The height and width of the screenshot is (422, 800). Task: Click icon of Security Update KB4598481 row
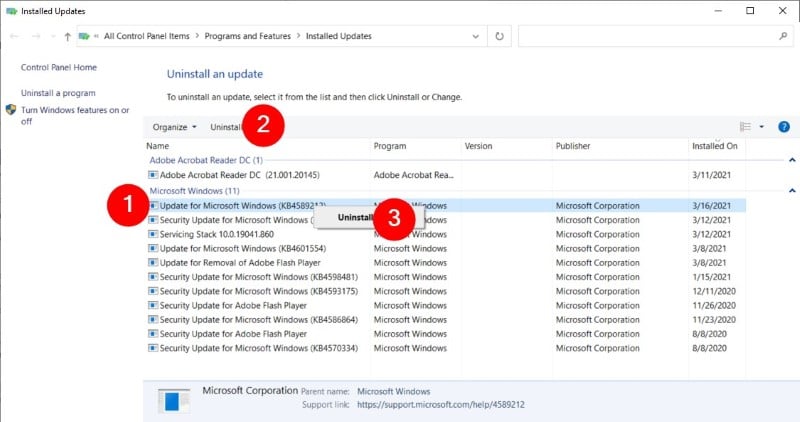153,277
